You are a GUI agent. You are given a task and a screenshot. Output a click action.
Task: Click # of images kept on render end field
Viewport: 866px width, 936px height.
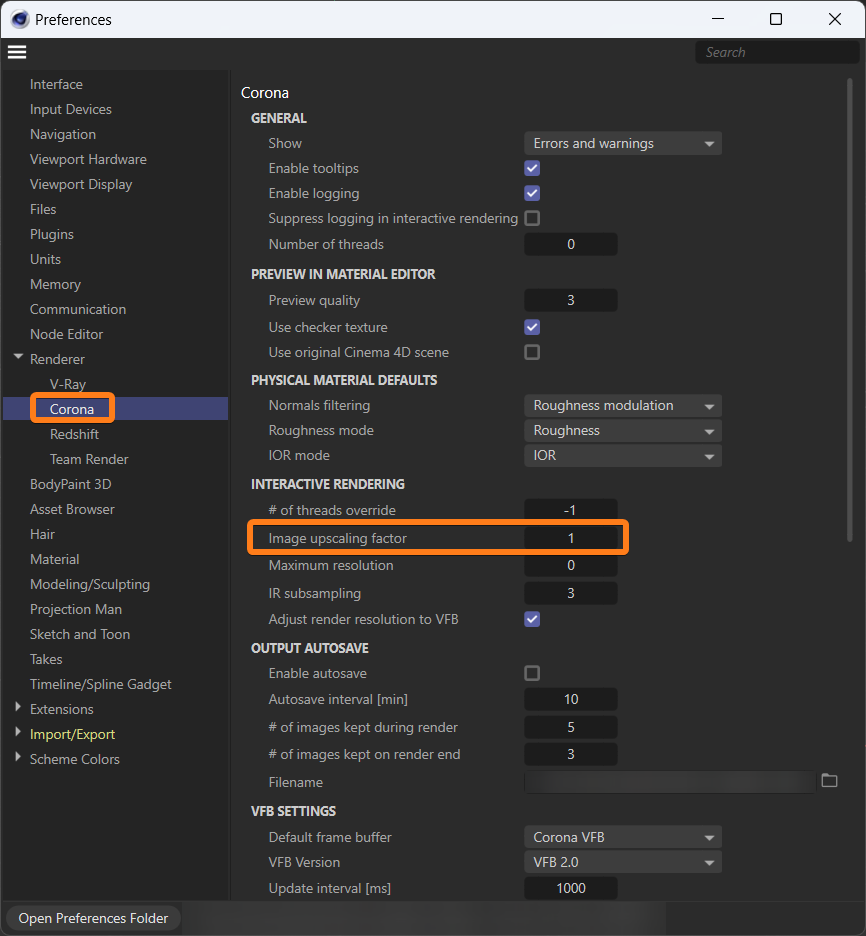(x=571, y=755)
